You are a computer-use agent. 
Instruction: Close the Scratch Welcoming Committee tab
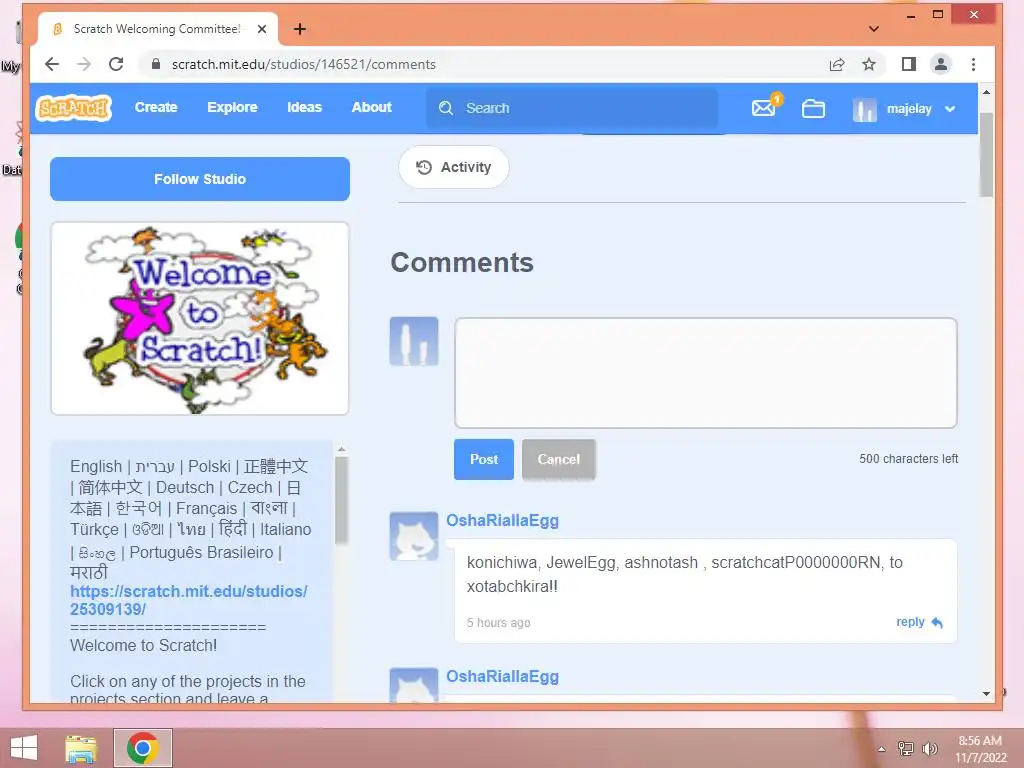pyautogui.click(x=262, y=29)
